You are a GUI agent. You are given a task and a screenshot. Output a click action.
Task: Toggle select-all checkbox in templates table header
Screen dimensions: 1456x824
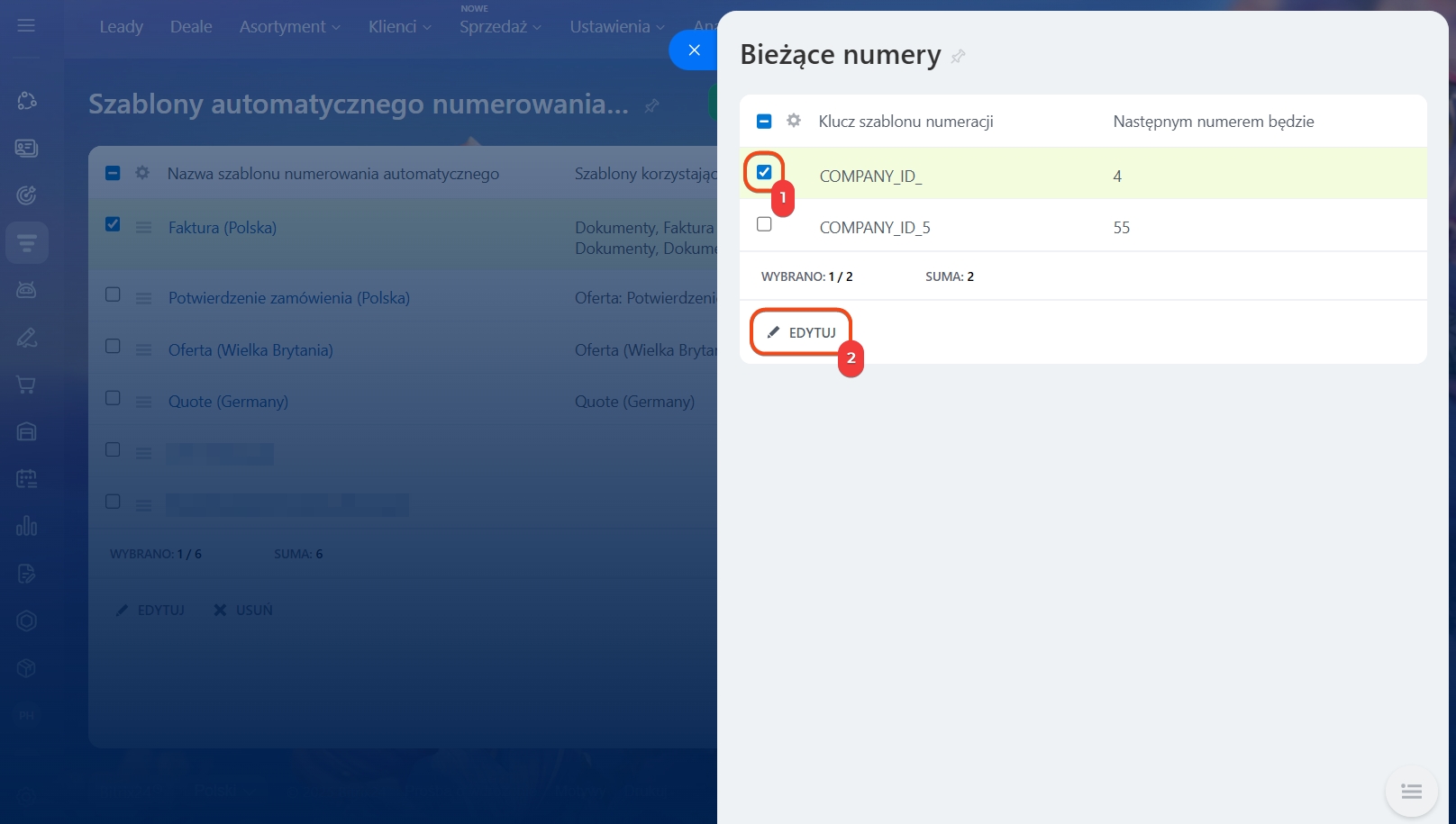113,172
